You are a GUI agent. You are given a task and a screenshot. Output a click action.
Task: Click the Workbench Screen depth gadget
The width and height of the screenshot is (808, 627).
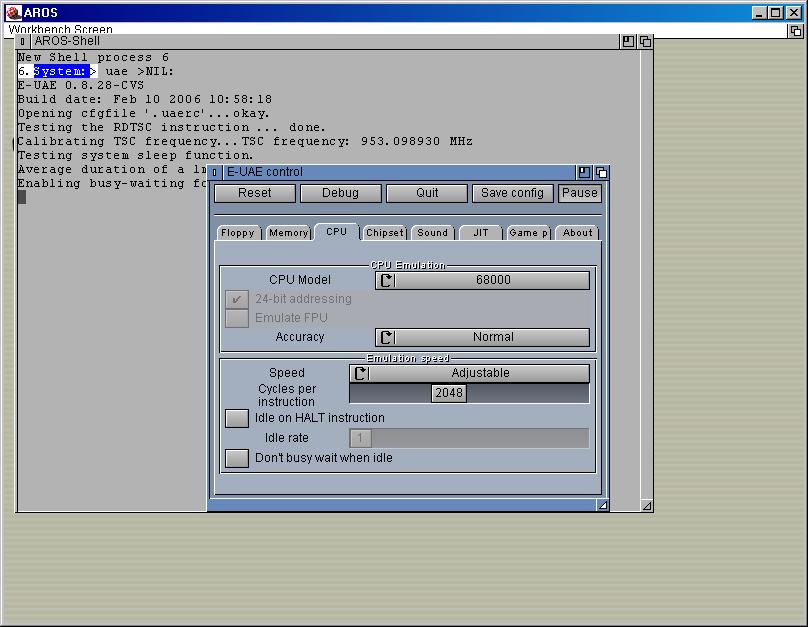pyautogui.click(x=796, y=30)
